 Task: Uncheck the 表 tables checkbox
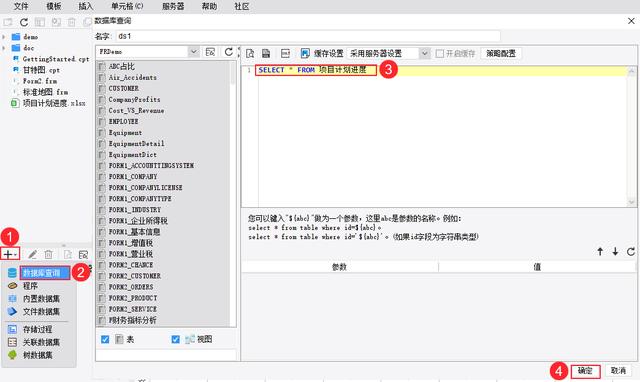pos(105,339)
